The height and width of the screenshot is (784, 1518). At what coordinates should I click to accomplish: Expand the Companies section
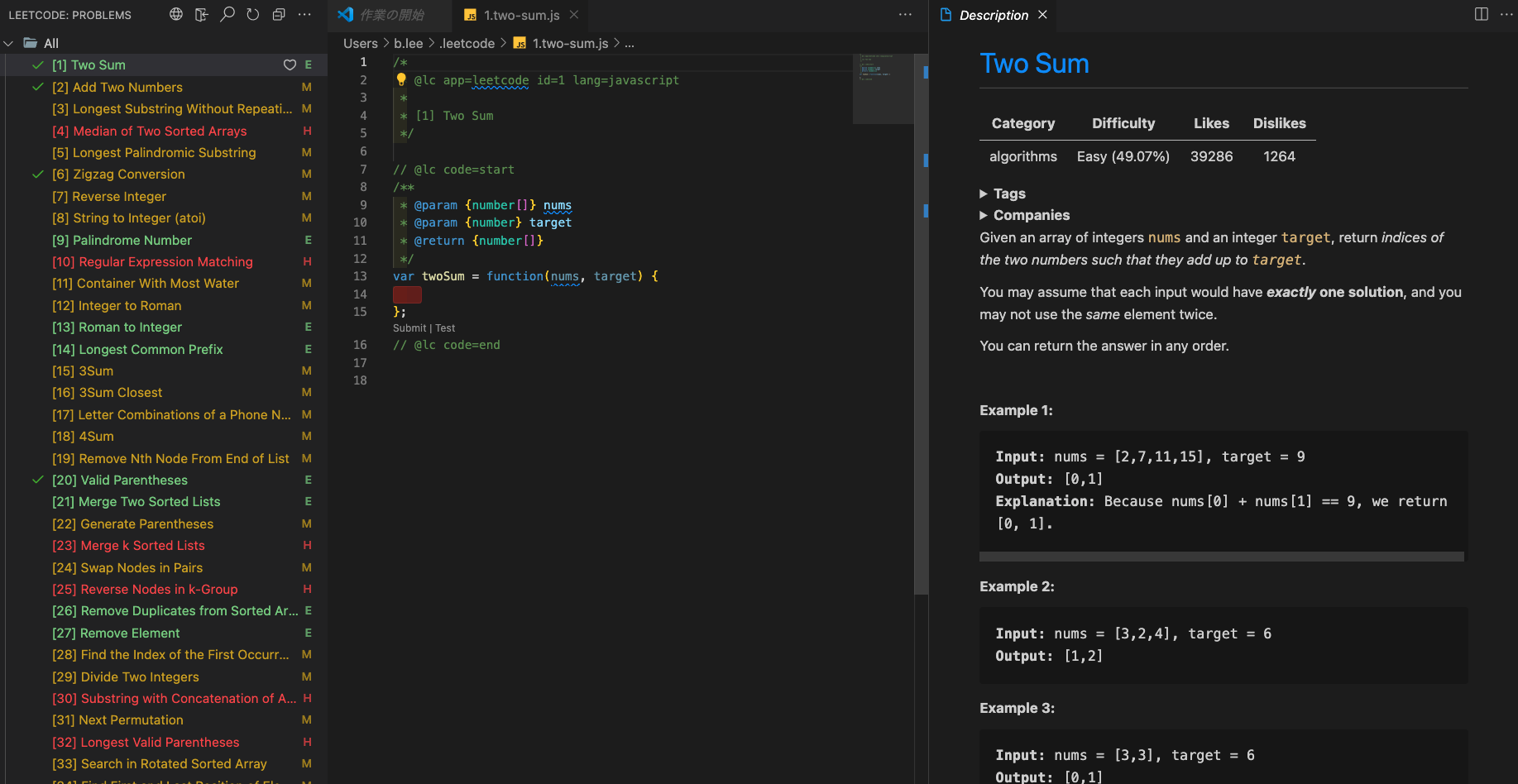1025,215
